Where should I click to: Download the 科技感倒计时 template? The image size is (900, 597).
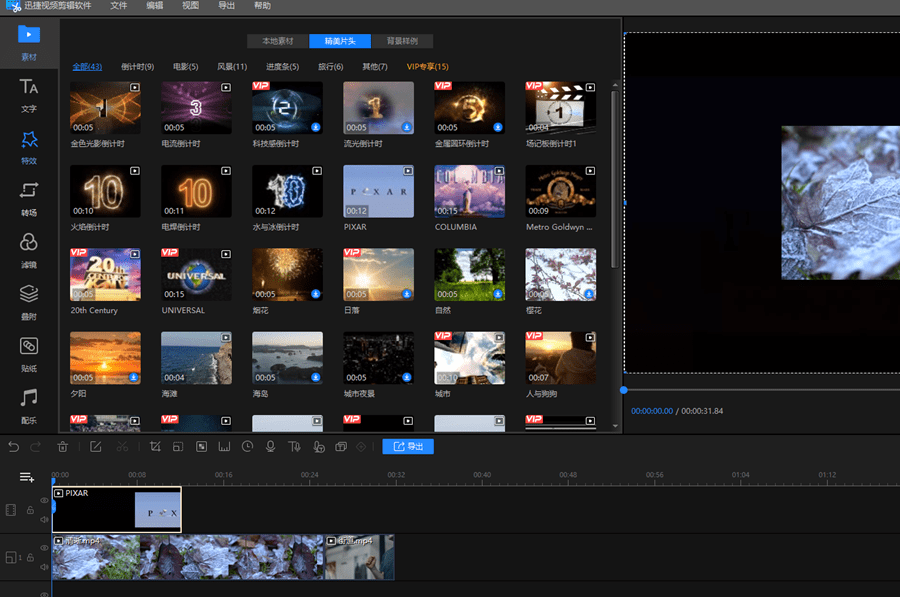(x=316, y=127)
